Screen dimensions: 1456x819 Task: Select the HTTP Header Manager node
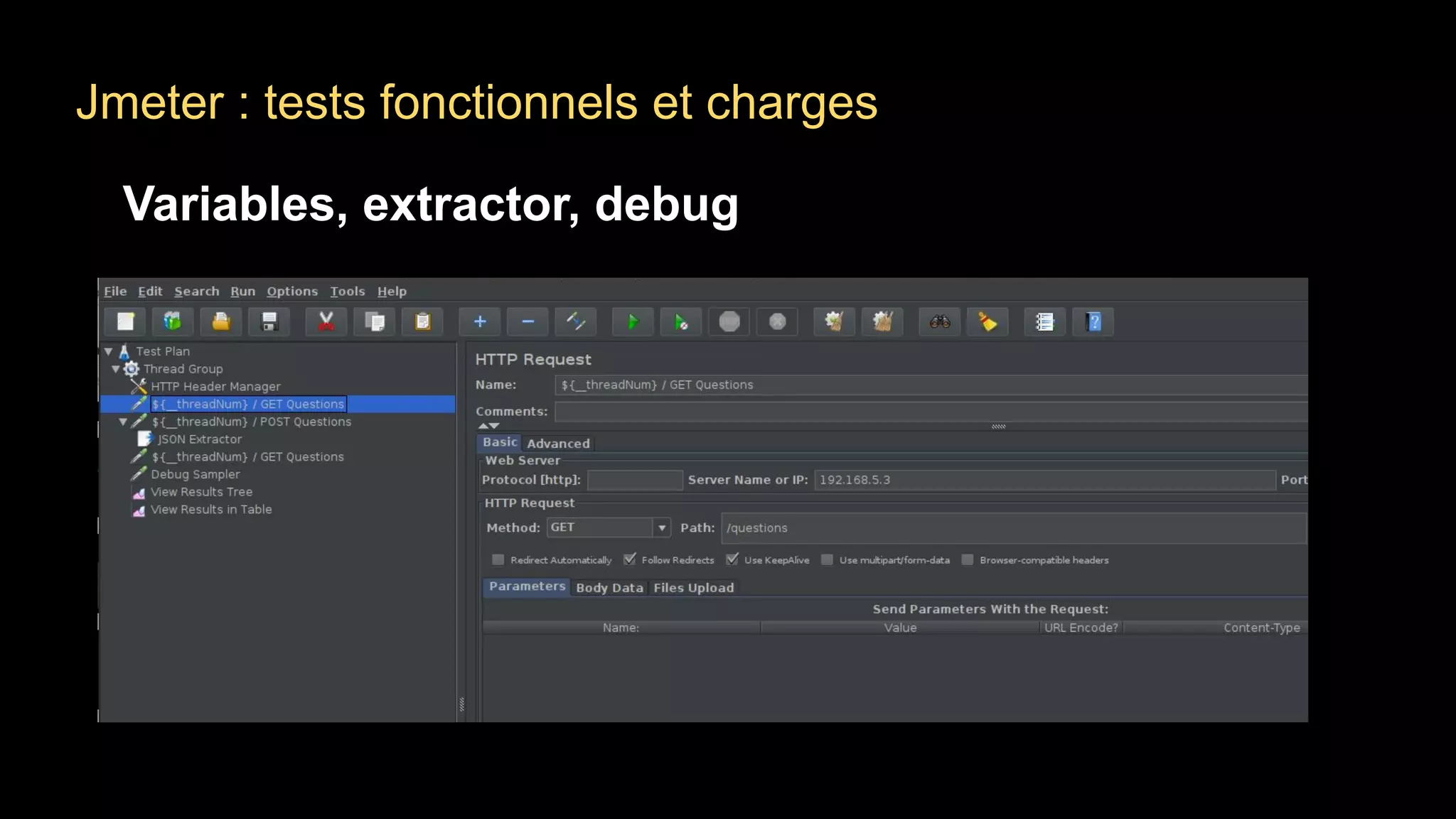tap(215, 387)
